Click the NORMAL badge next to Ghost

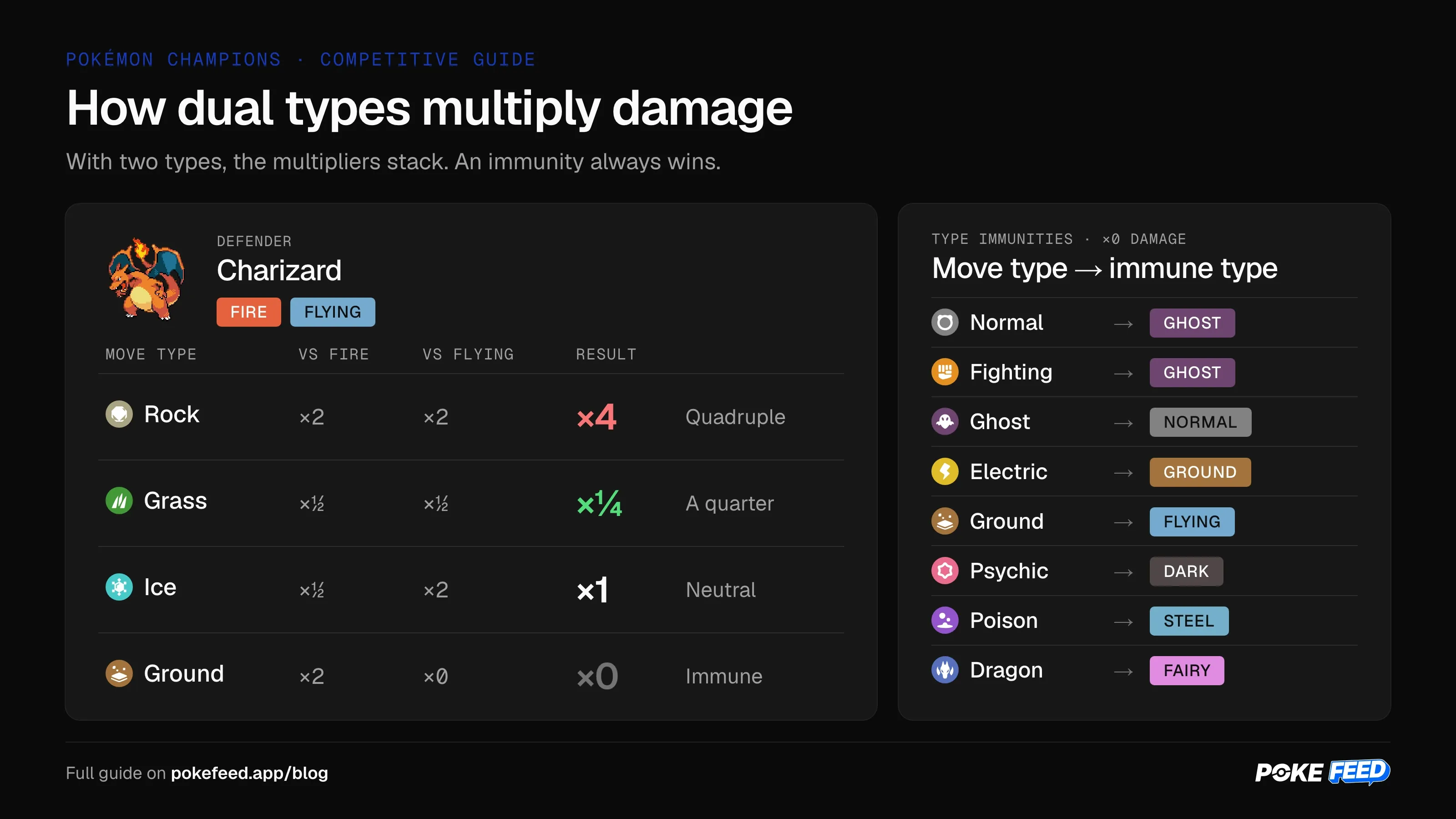(1201, 422)
